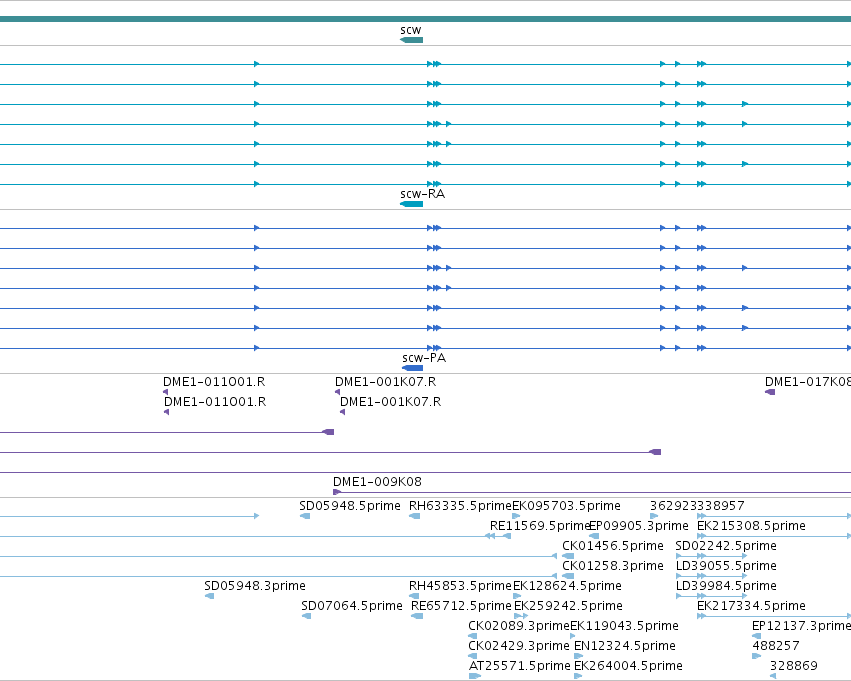851x681 pixels.
Task: Click the glyph under RH63335.5prime
Action: click(x=415, y=516)
